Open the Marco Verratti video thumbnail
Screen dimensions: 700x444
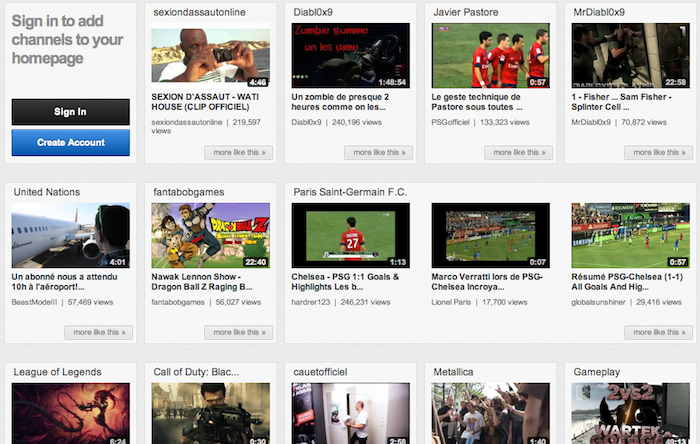491,235
